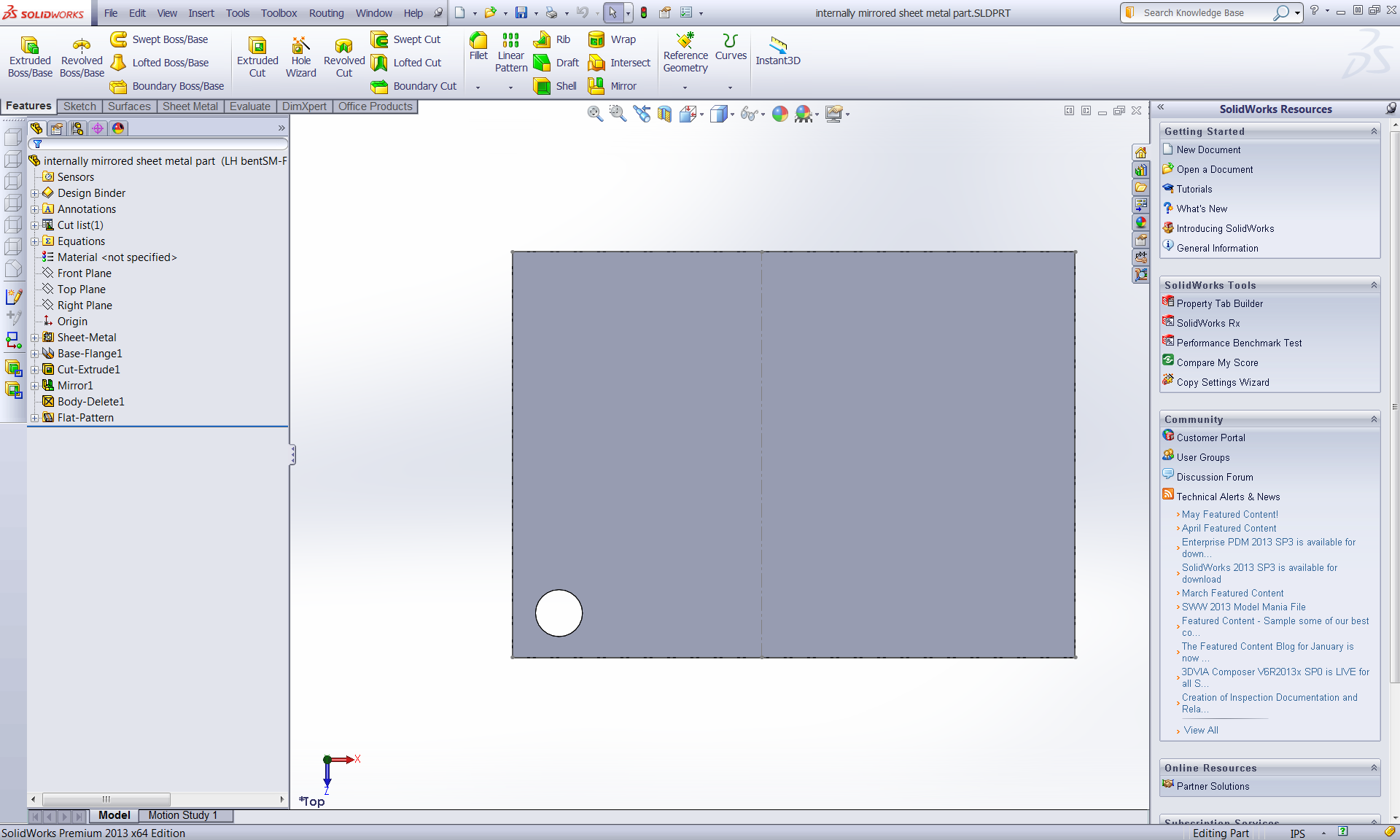Click the Tutorials link
1400x840 pixels.
(x=1194, y=189)
